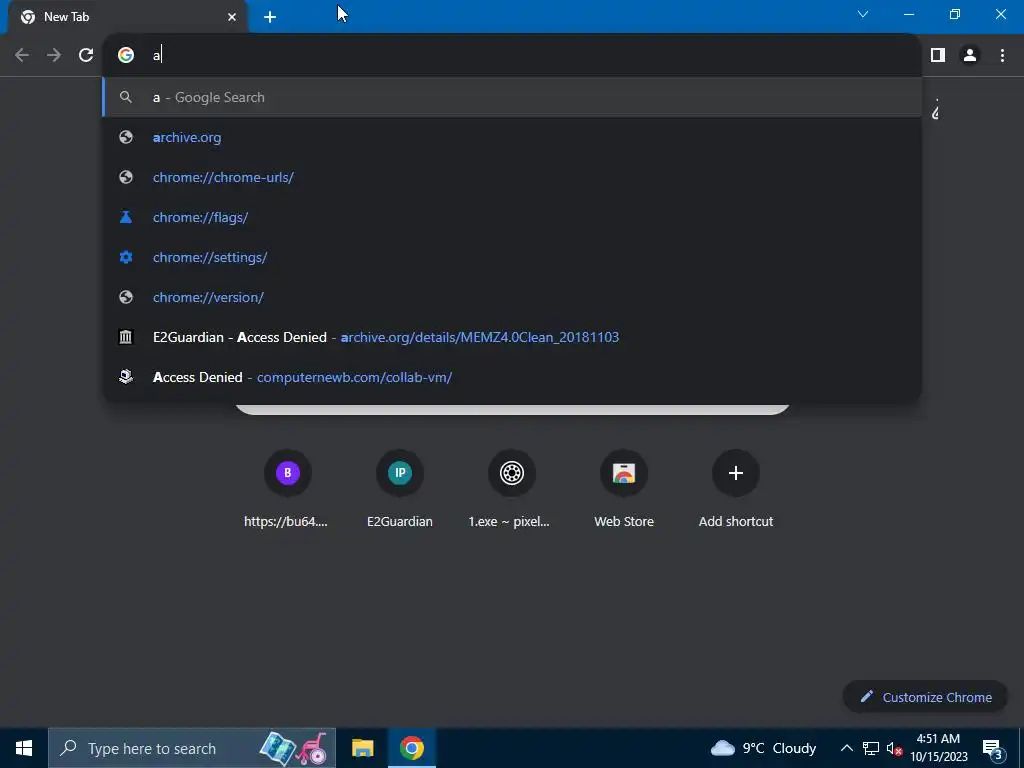This screenshot has height=768, width=1024.
Task: Choose the chrome://version/ suggestion
Action: pos(512,297)
